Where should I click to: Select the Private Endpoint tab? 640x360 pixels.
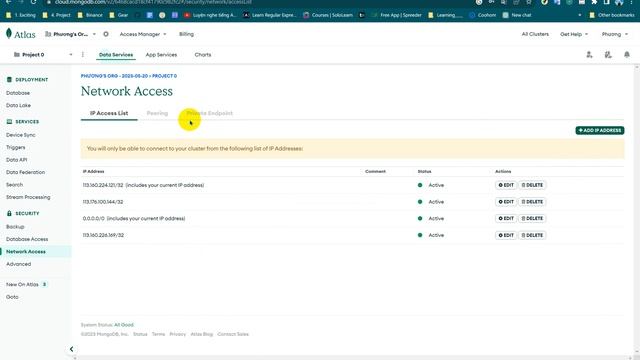210,113
